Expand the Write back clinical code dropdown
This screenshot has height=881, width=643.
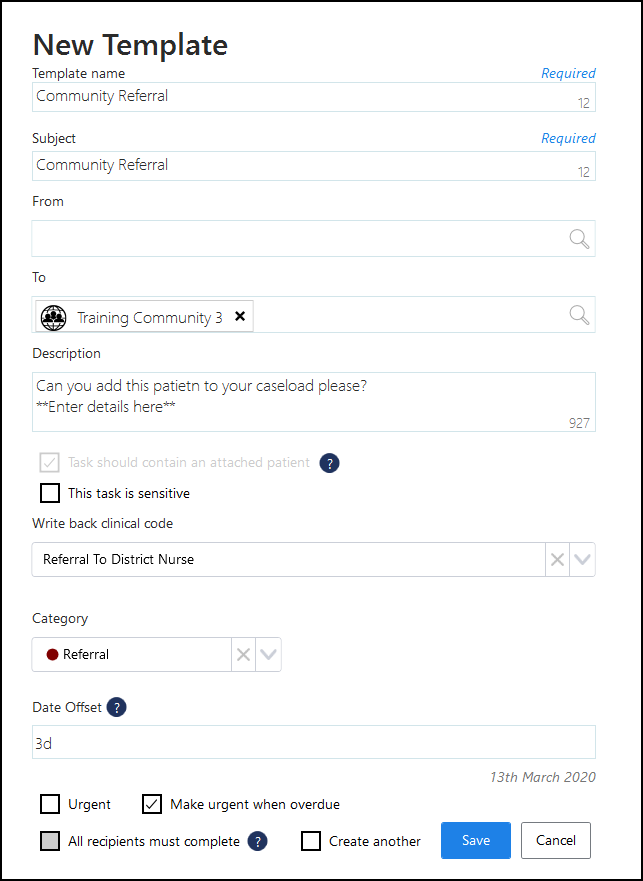pos(583,560)
